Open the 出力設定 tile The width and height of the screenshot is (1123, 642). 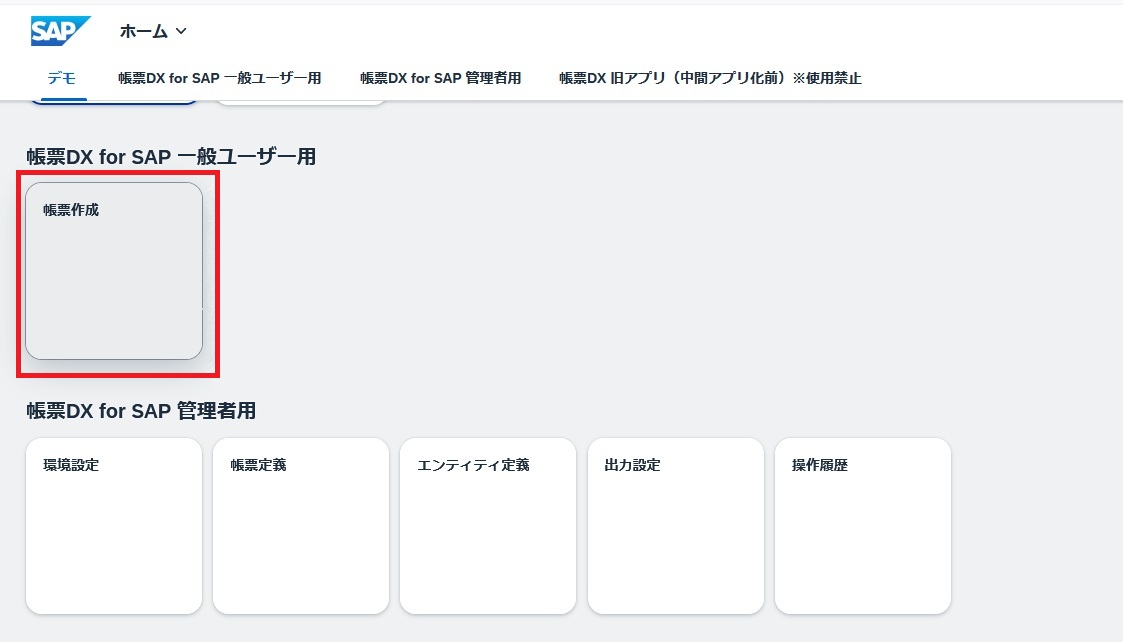pyautogui.click(x=676, y=525)
